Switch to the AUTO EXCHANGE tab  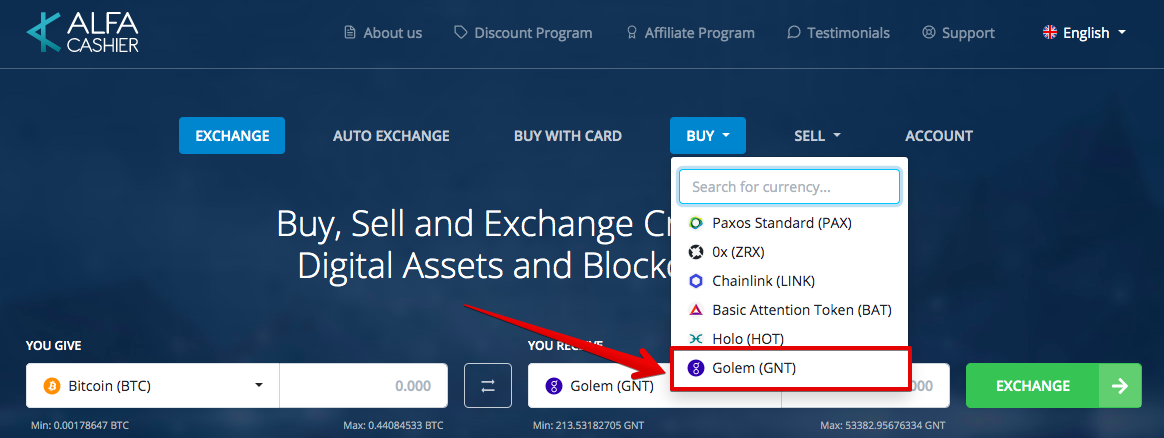point(391,136)
